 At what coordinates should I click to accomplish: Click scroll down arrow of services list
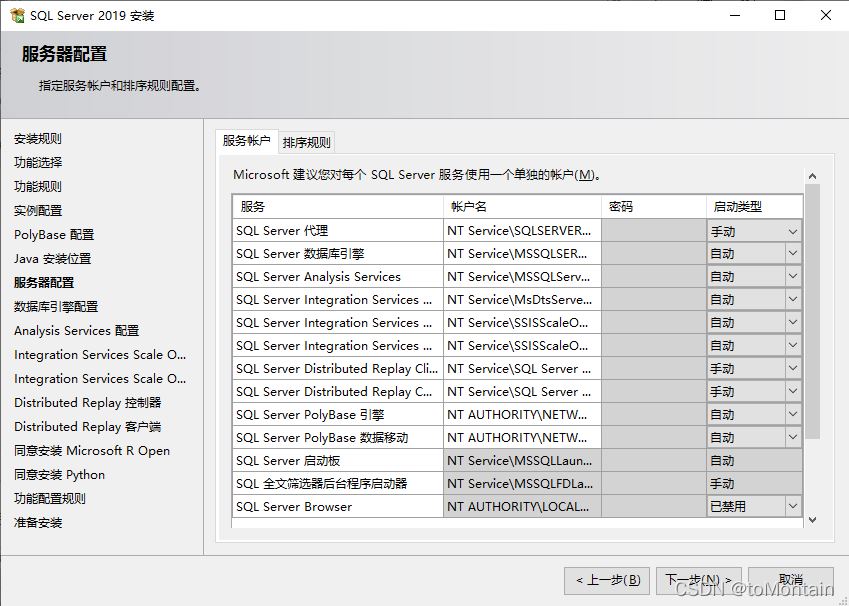812,520
